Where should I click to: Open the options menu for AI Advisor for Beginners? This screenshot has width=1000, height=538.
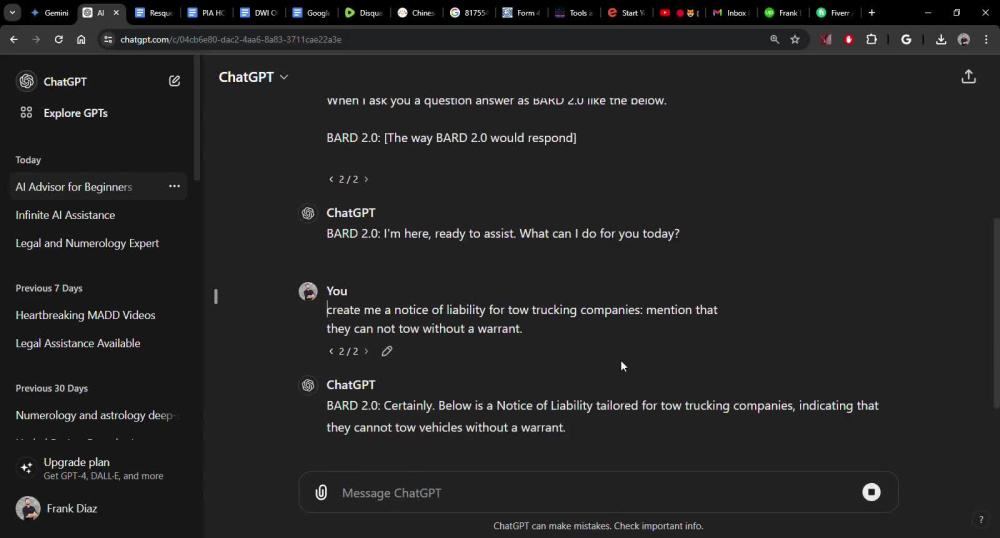(x=174, y=186)
